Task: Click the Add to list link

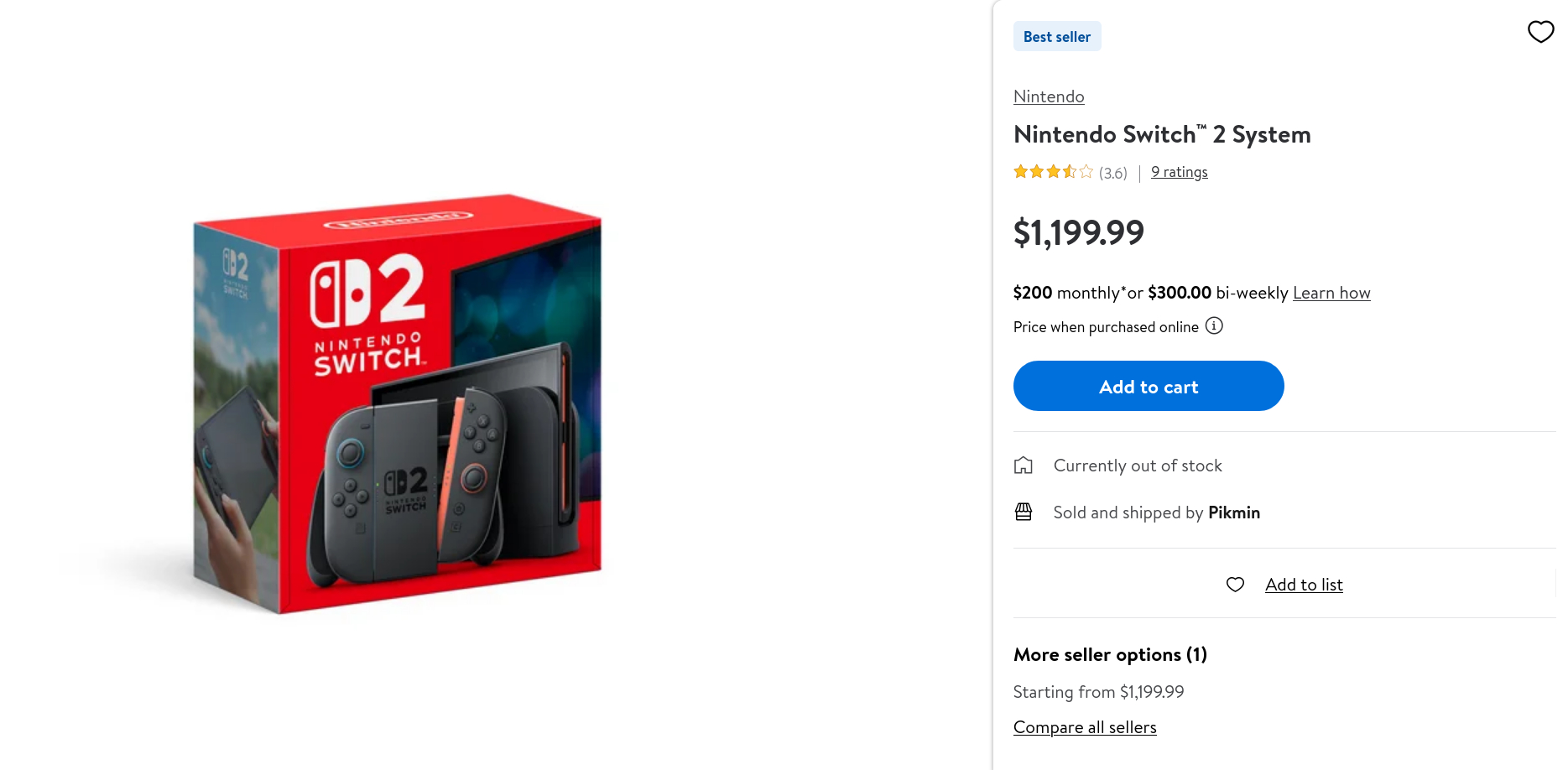Action: pos(1304,585)
